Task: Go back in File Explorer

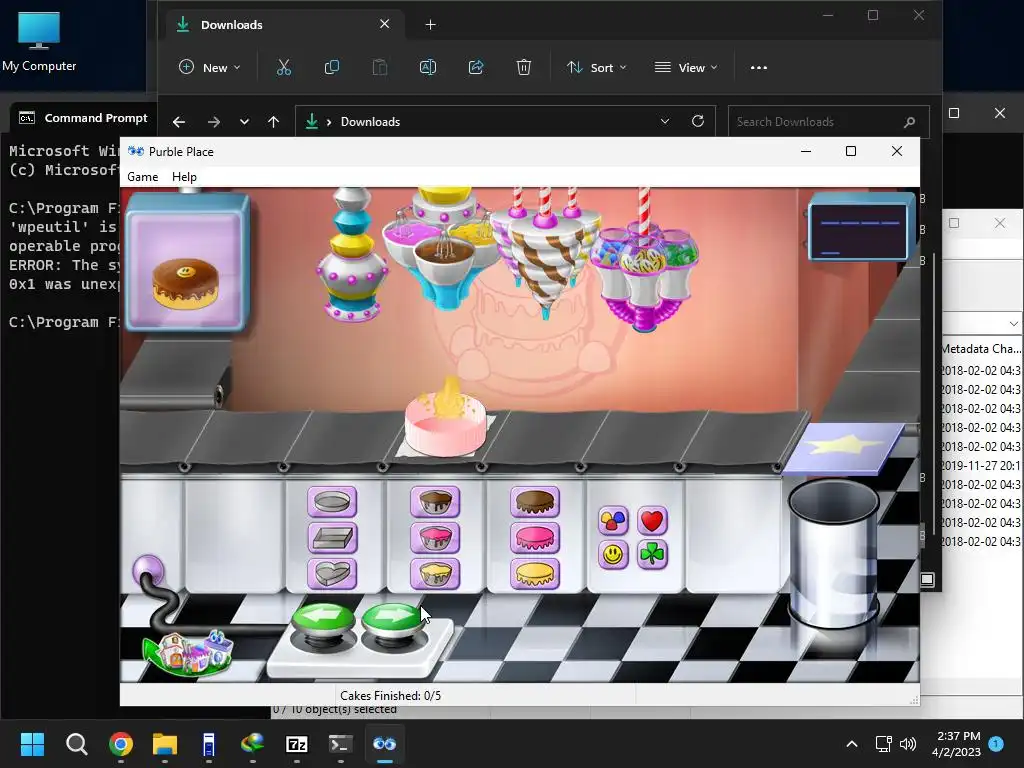Action: coord(178,121)
